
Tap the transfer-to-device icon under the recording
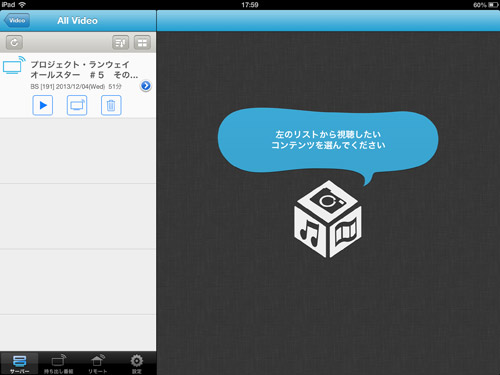click(77, 105)
